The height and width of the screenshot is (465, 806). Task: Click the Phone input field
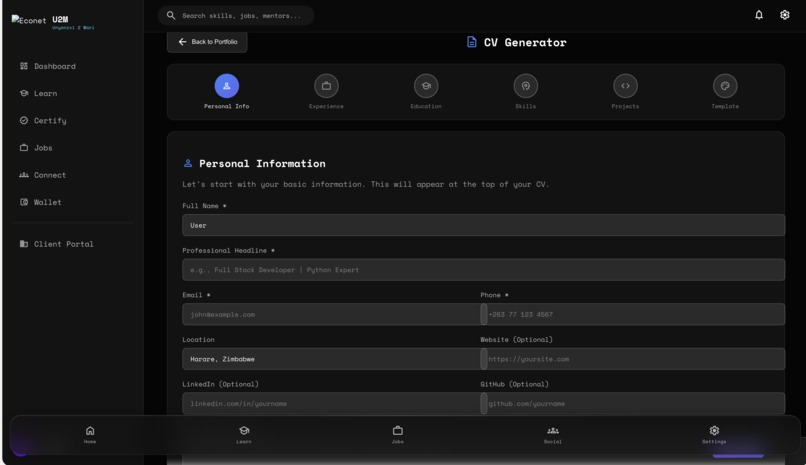pyautogui.click(x=633, y=314)
